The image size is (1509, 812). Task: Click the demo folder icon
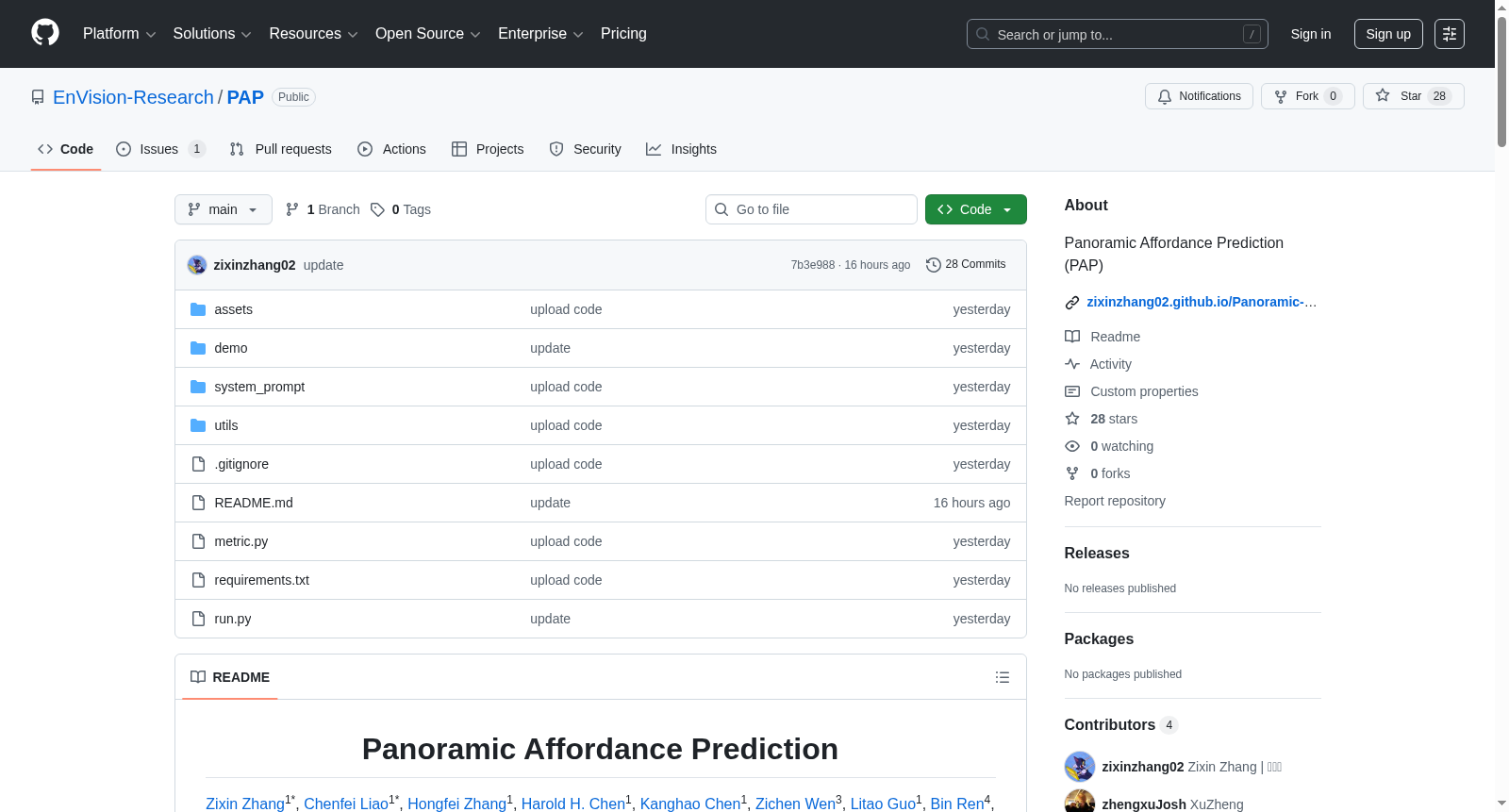click(198, 348)
